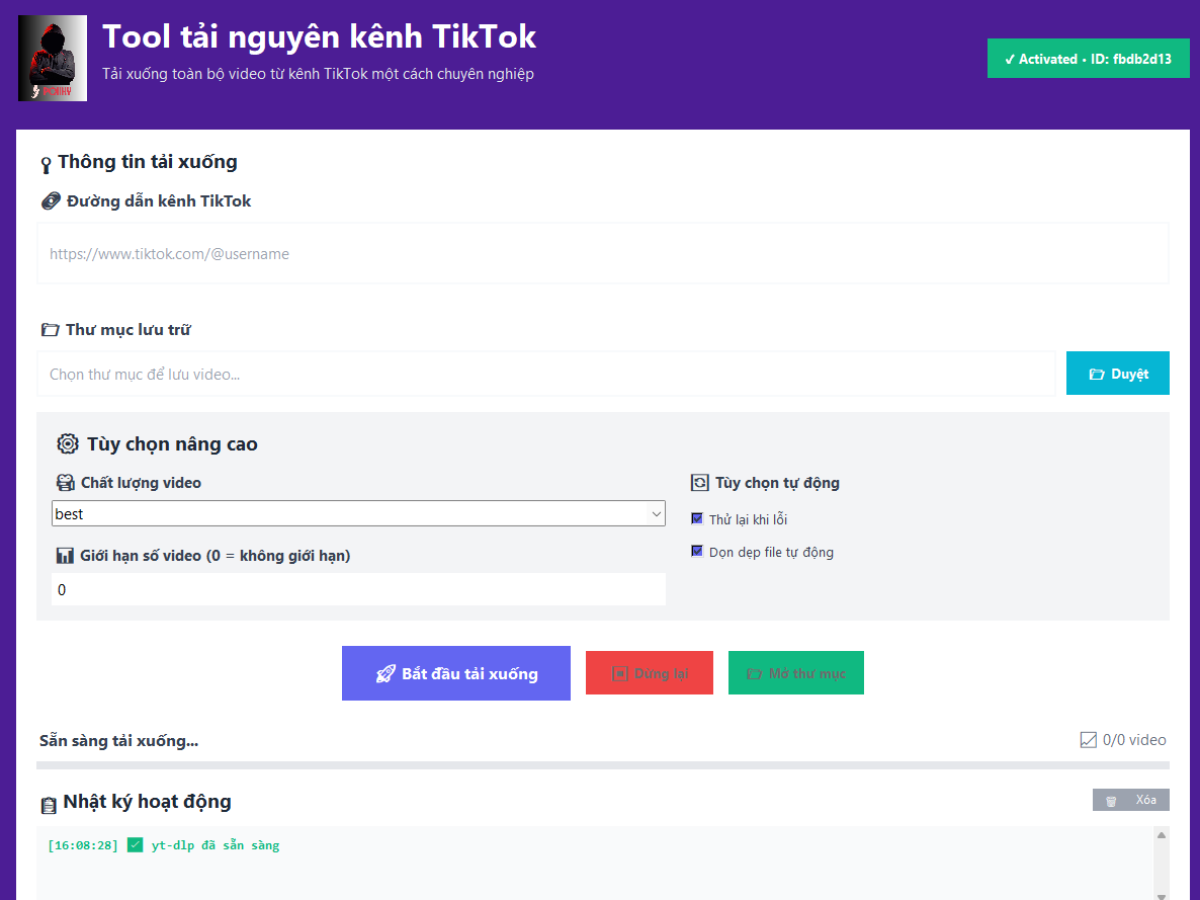Click the film icon near Chất lượng video
The image size is (1200, 900).
click(x=64, y=481)
